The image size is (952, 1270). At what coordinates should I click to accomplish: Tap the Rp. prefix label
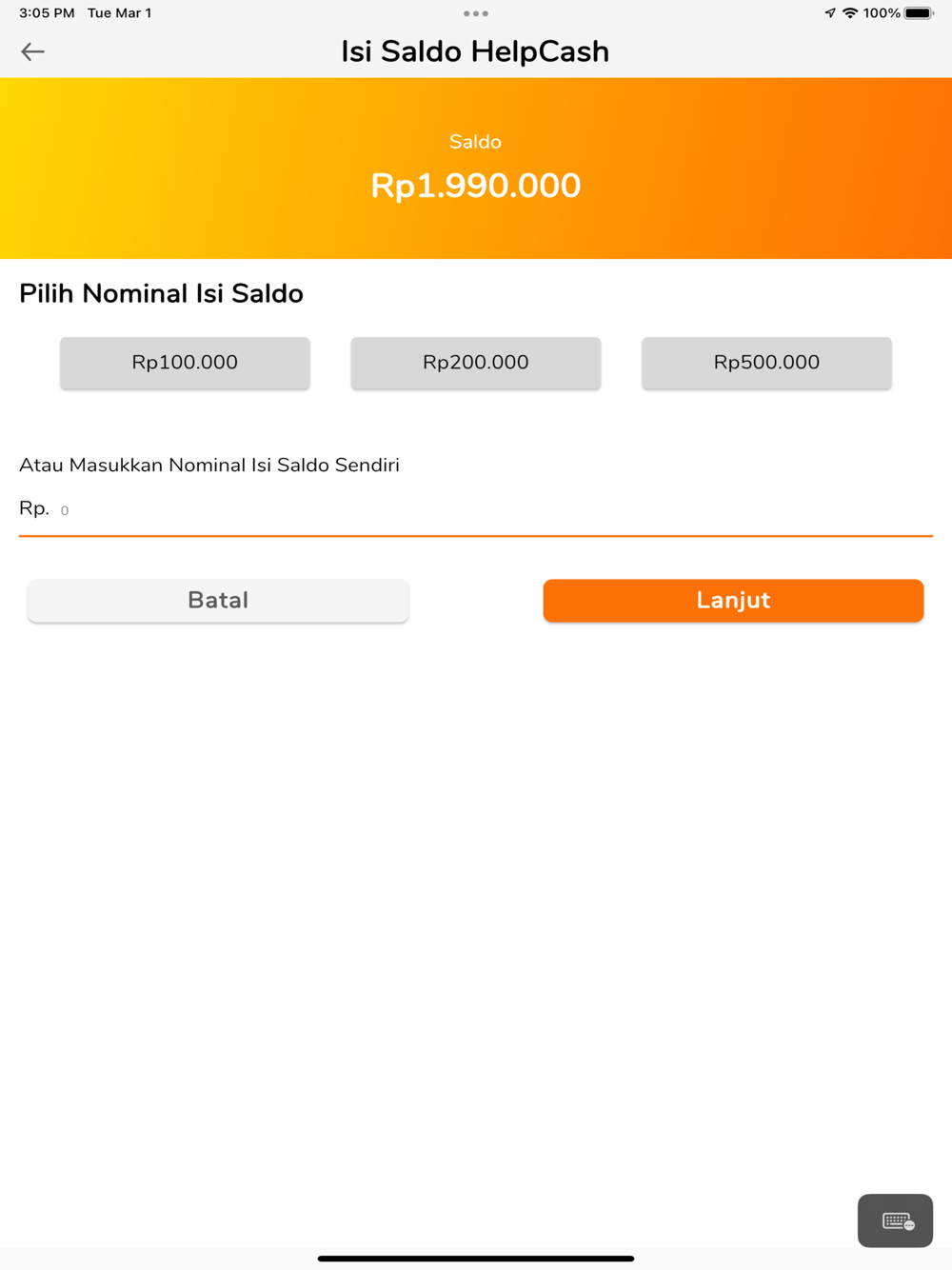(34, 508)
